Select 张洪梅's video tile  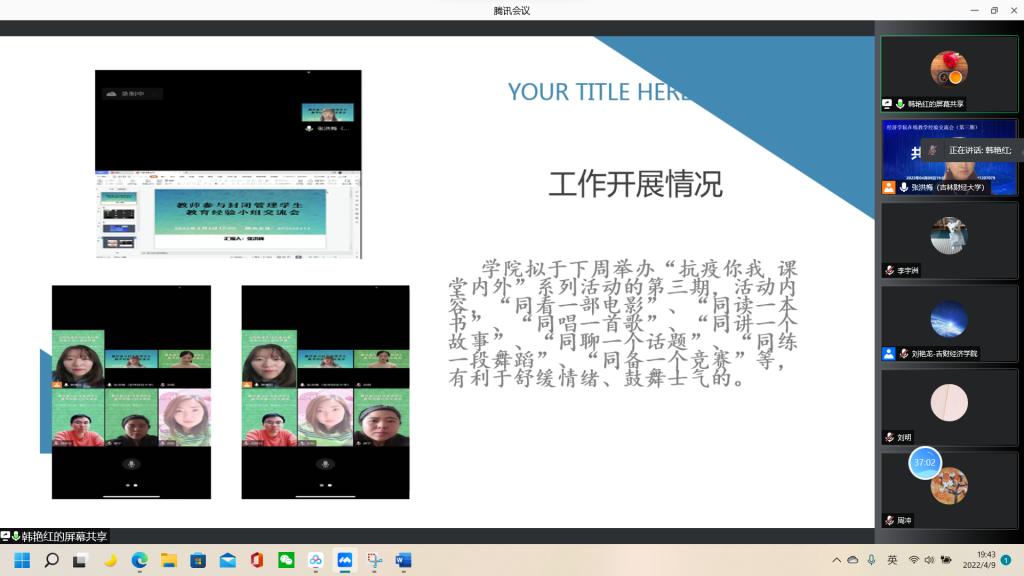[x=949, y=157]
